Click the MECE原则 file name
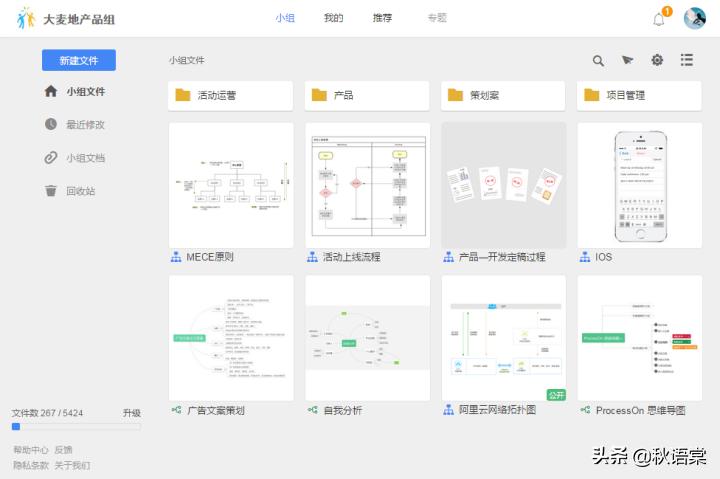Screen dimensions: 720x479 pyautogui.click(x=210, y=257)
